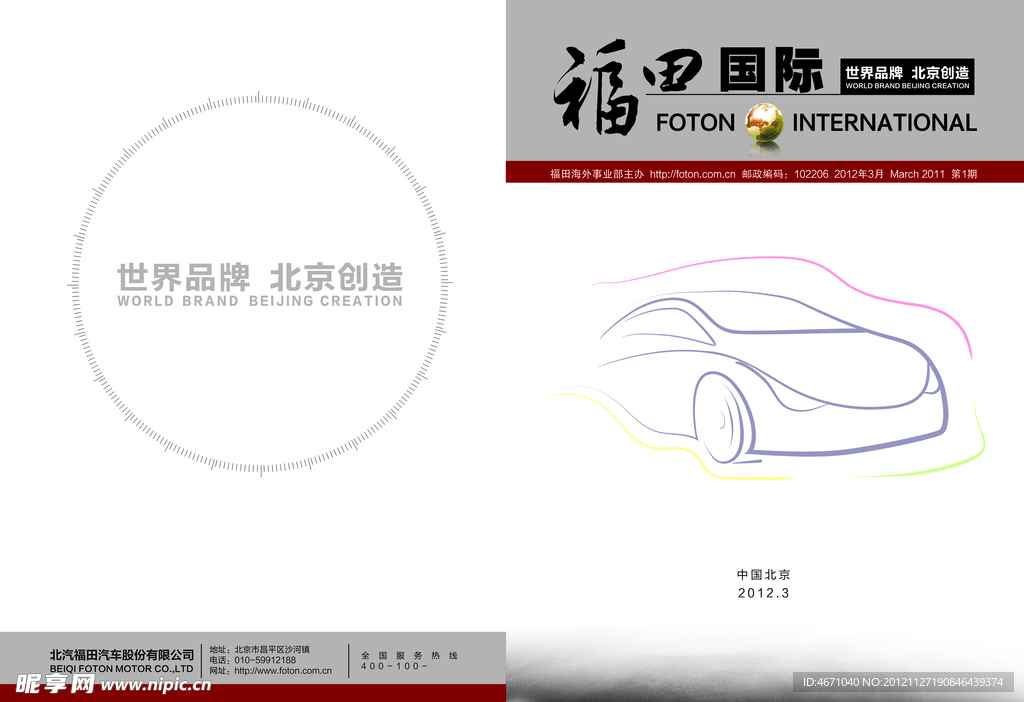Click the 地址:北京市昌平区沙河镇 address line
Screen dimensions: 1024x702
[259, 649]
